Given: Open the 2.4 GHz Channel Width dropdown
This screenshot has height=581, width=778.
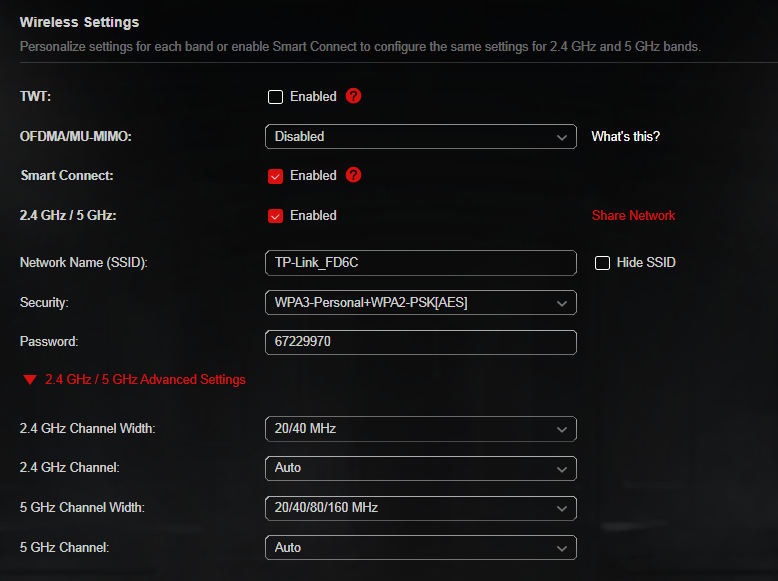Looking at the screenshot, I should point(421,429).
